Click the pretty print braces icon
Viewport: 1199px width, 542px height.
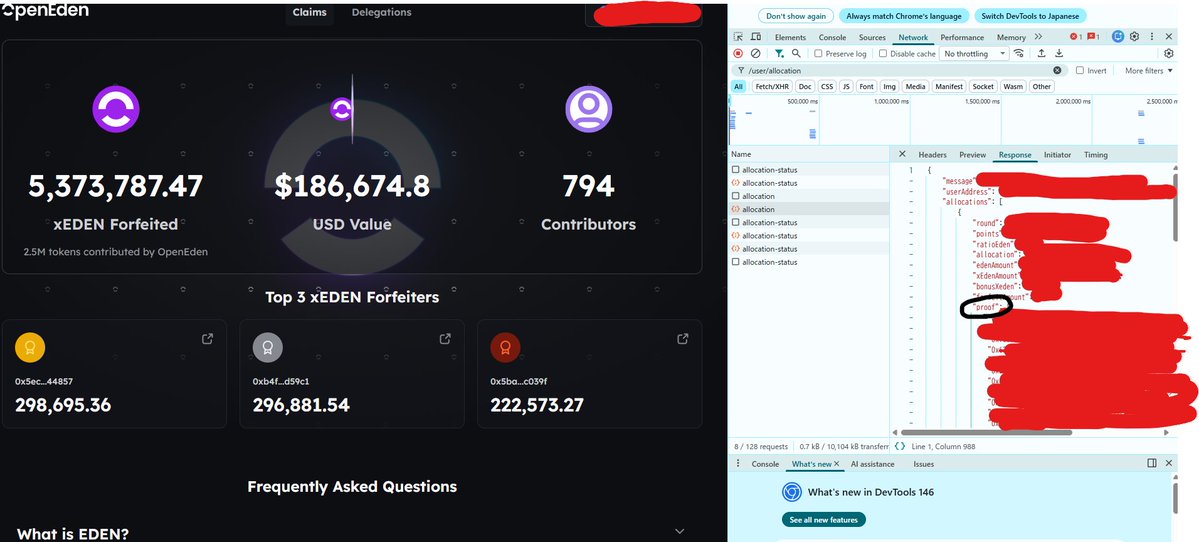[x=900, y=446]
